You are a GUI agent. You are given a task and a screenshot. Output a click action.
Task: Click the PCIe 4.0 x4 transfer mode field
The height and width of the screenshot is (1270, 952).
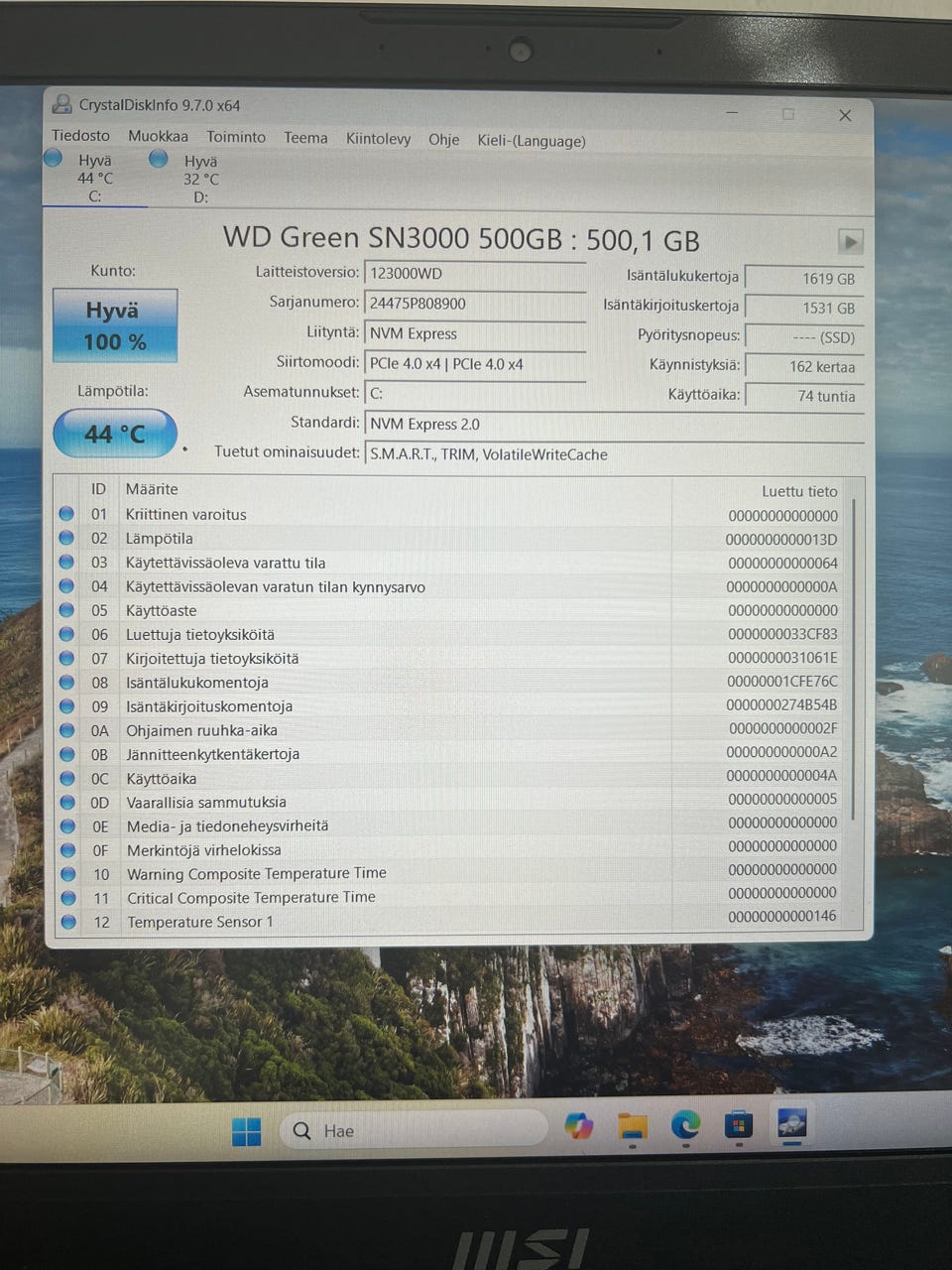click(x=475, y=364)
